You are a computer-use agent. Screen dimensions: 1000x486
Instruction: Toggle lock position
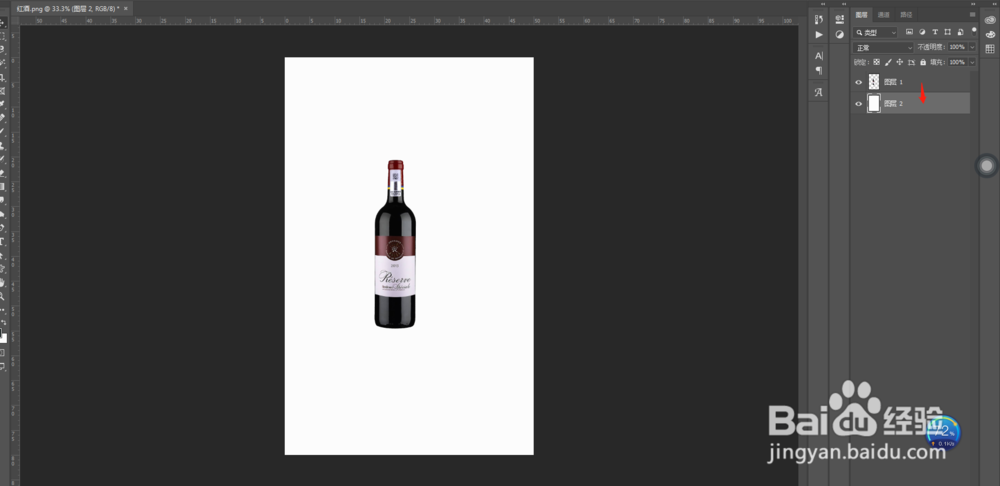click(x=900, y=62)
